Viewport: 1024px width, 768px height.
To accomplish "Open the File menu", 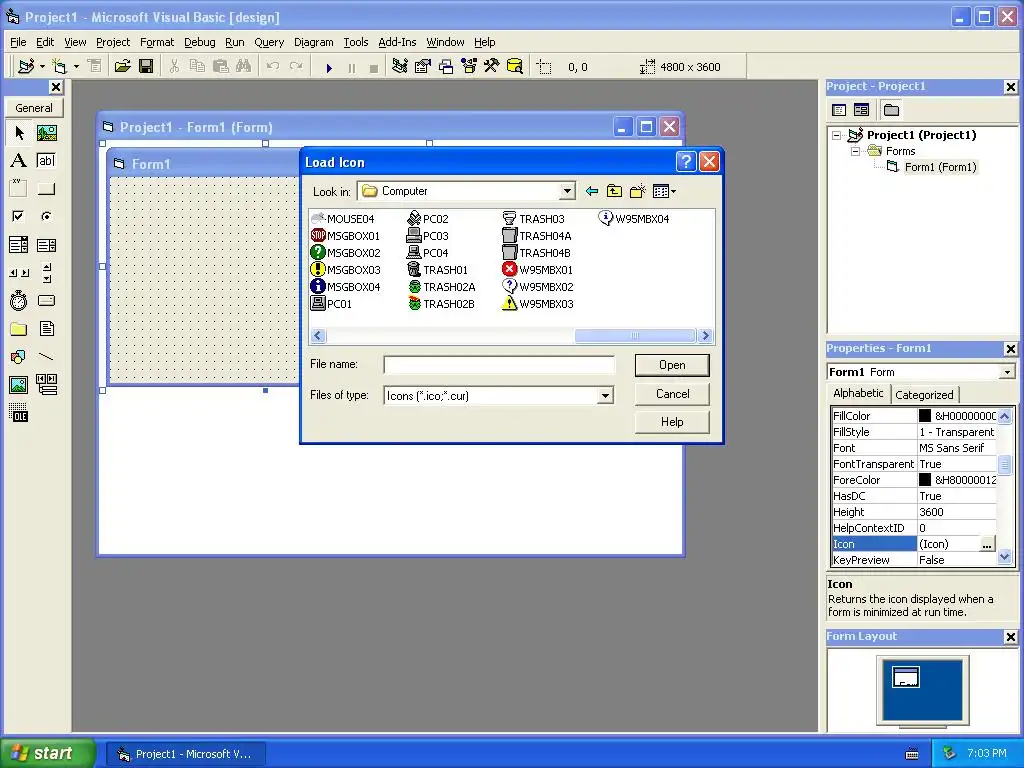I will pos(18,42).
